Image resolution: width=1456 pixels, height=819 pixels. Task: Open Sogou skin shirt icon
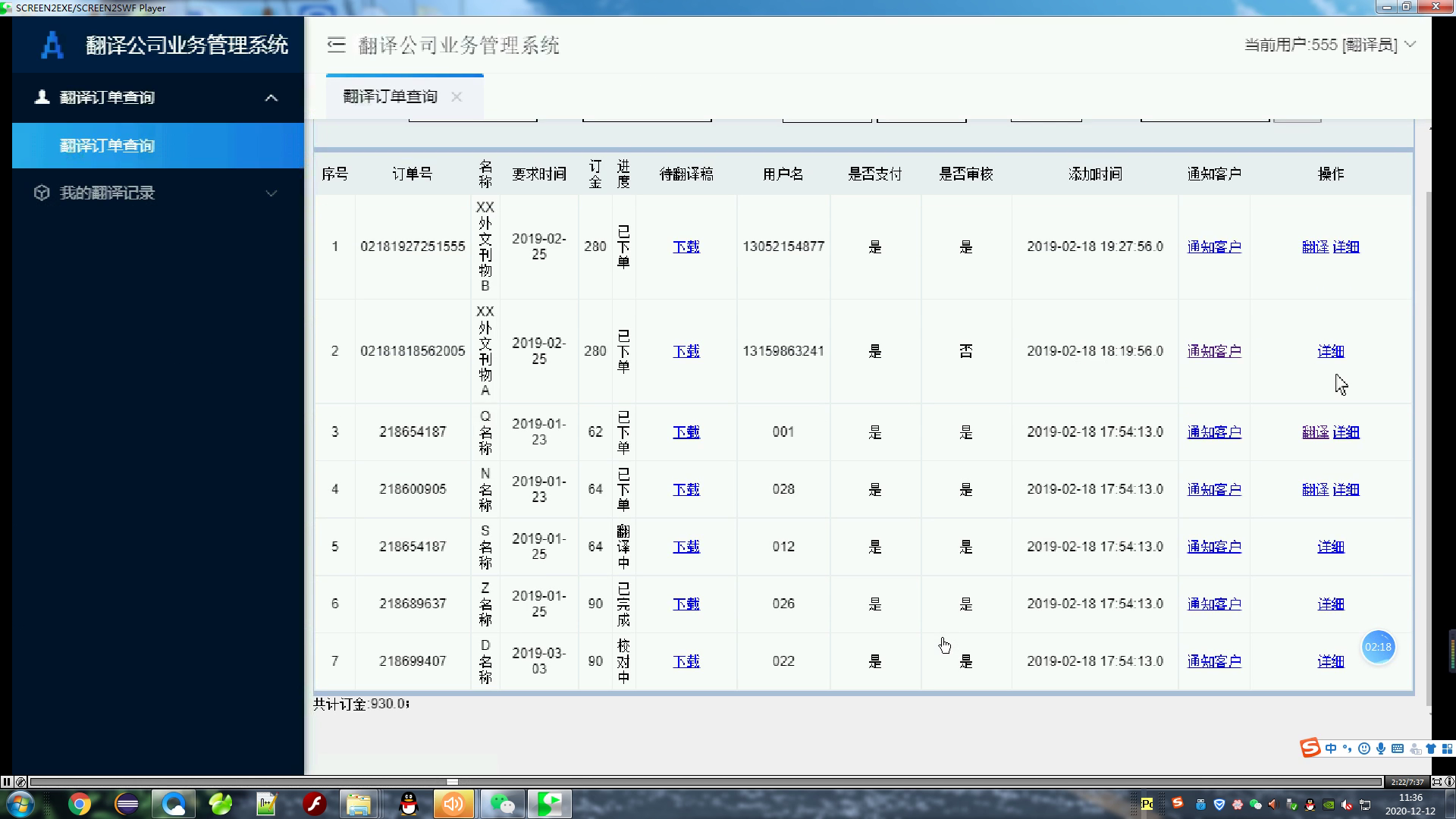[x=1431, y=748]
